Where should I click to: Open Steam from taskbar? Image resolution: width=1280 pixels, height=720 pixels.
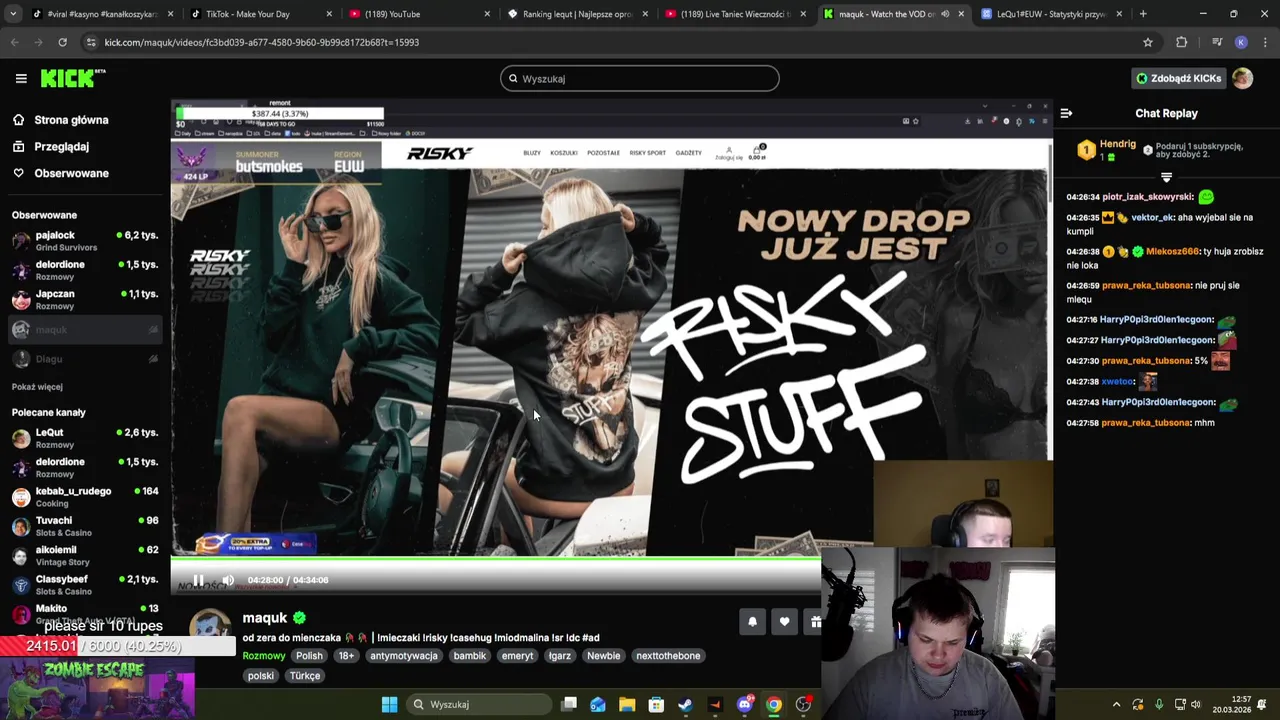pos(685,704)
